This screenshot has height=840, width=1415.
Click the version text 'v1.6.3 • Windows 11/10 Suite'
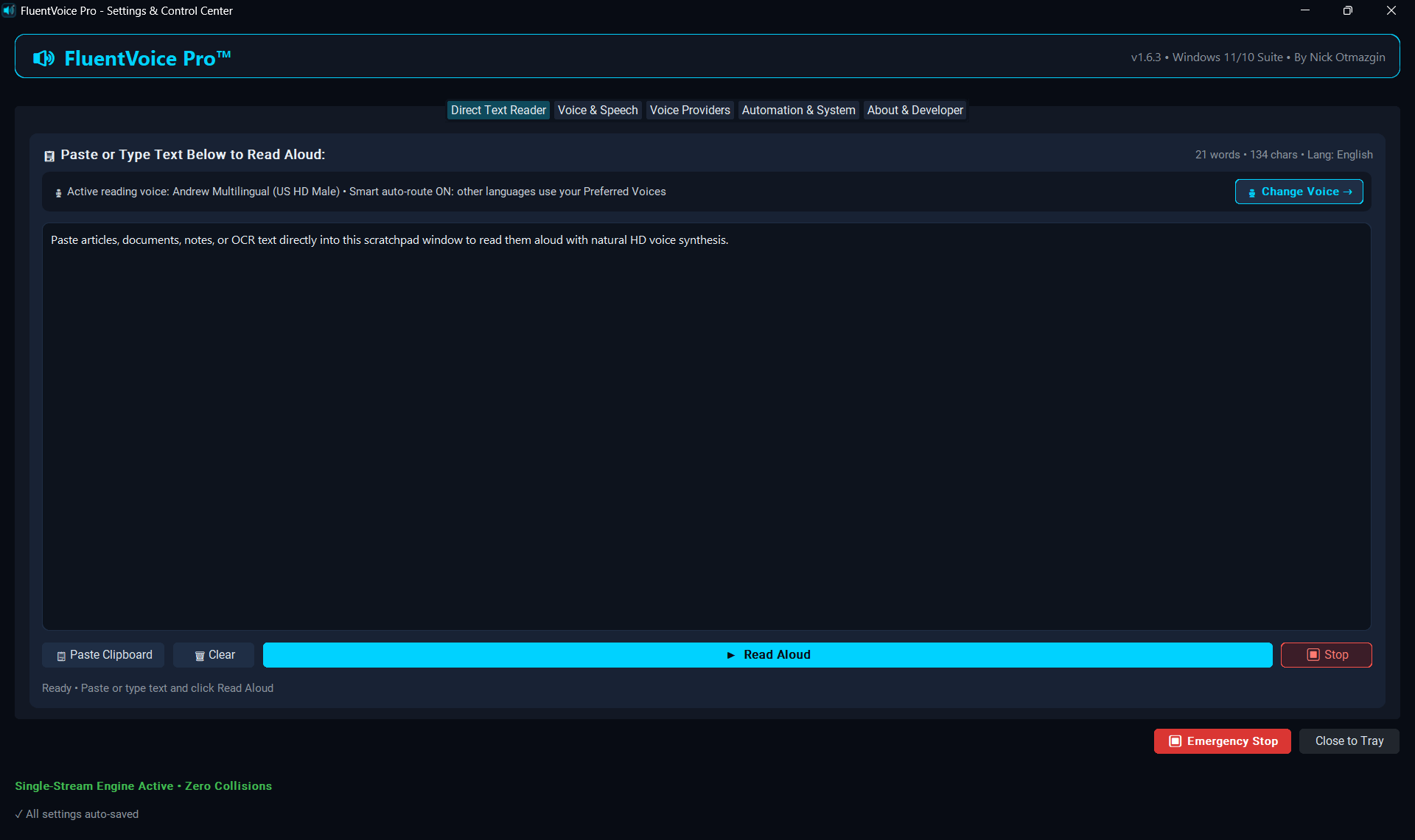[x=1206, y=57]
